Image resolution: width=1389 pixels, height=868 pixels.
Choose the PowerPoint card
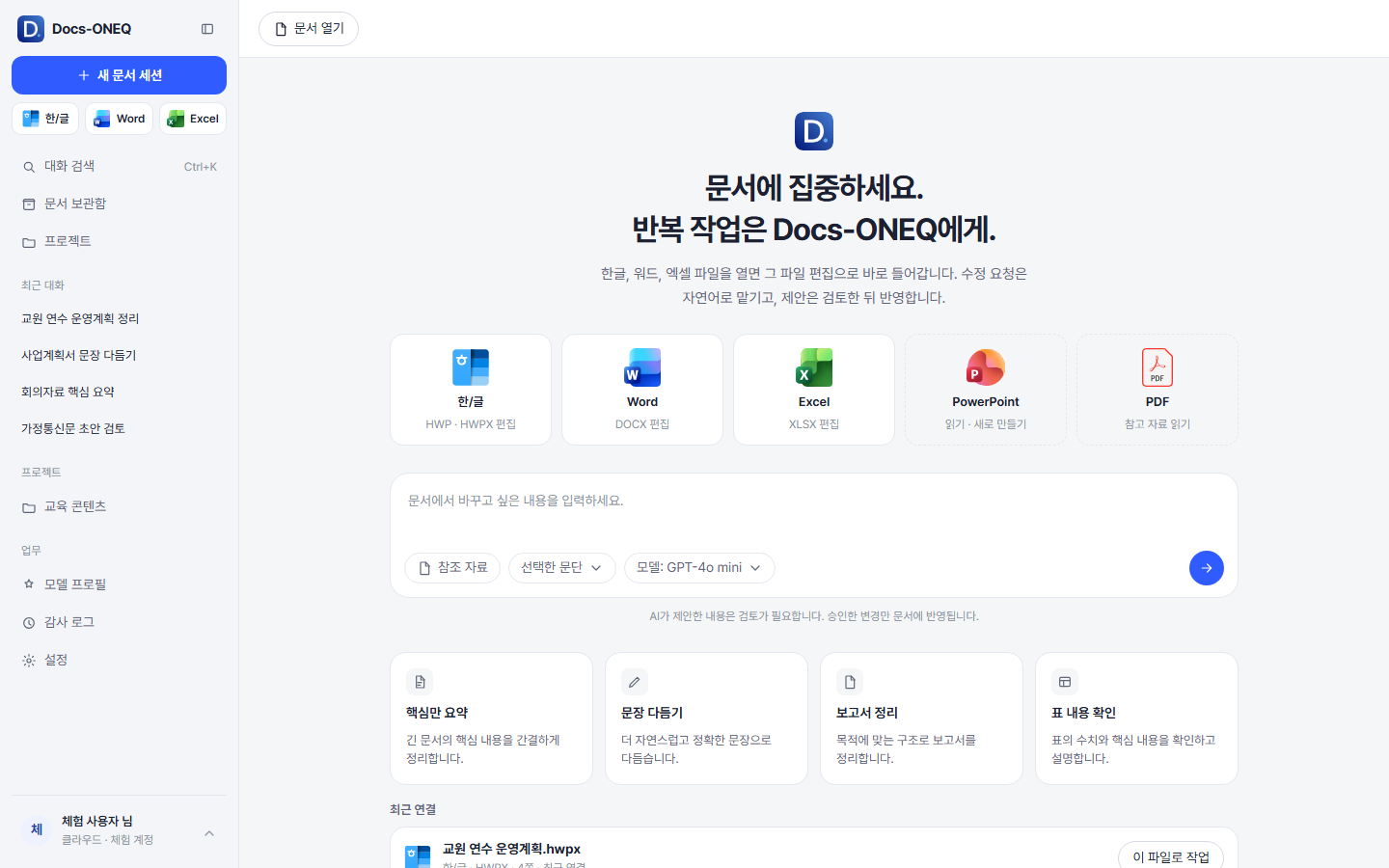986,390
